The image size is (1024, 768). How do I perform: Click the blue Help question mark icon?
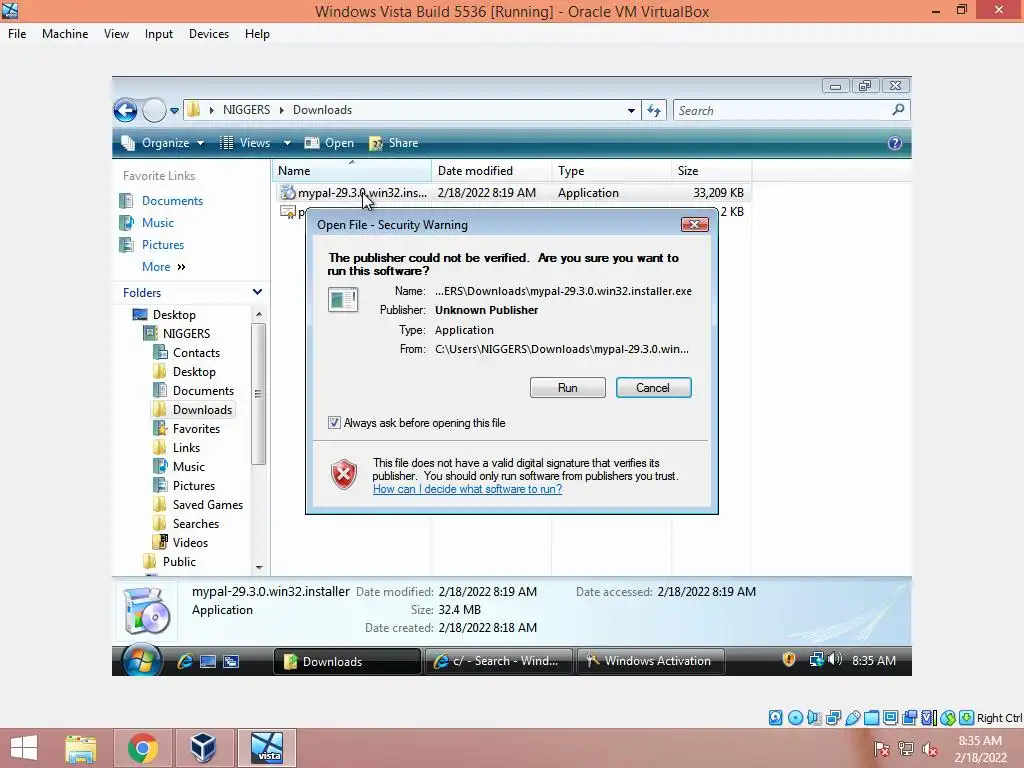pos(895,143)
